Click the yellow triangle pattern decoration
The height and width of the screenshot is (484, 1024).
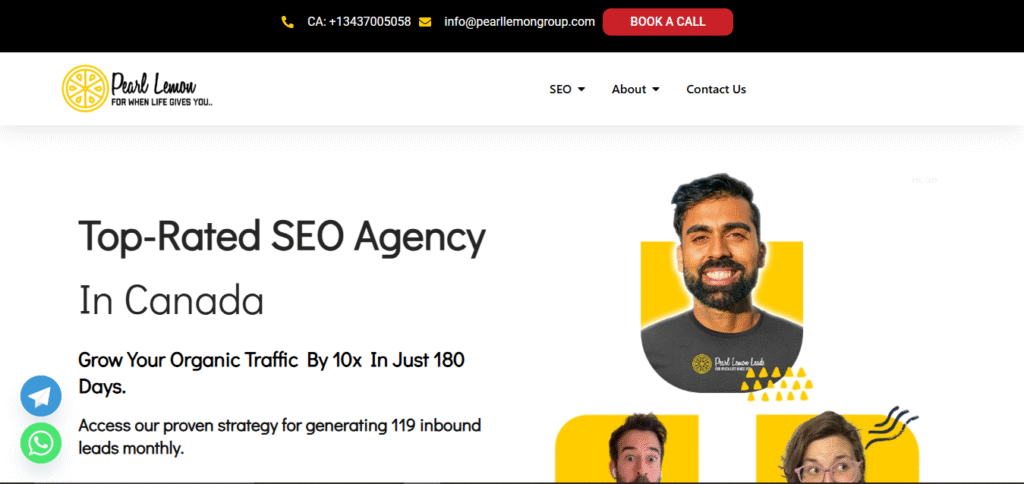point(777,384)
